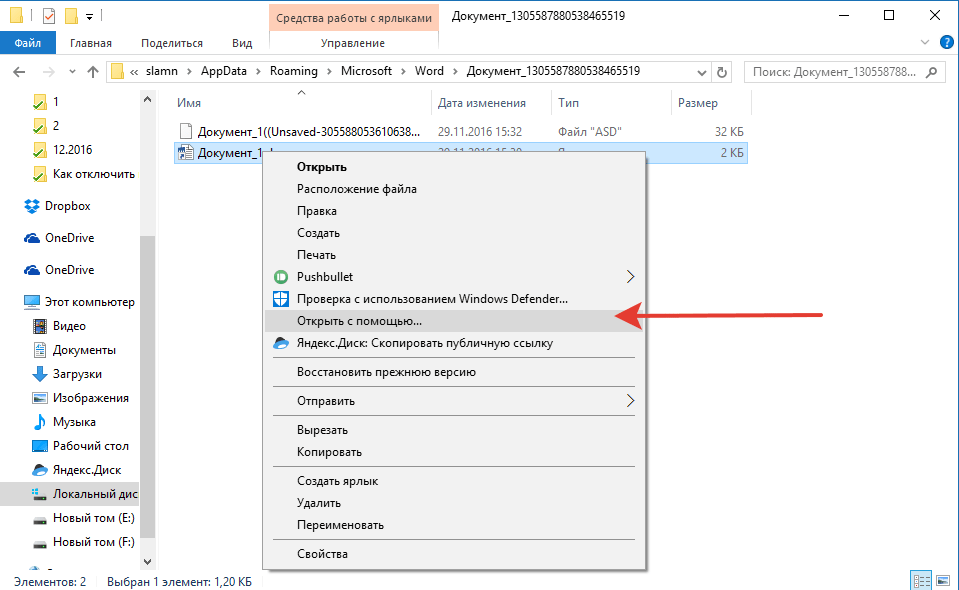Click the Файл button in ribbon

point(28,43)
